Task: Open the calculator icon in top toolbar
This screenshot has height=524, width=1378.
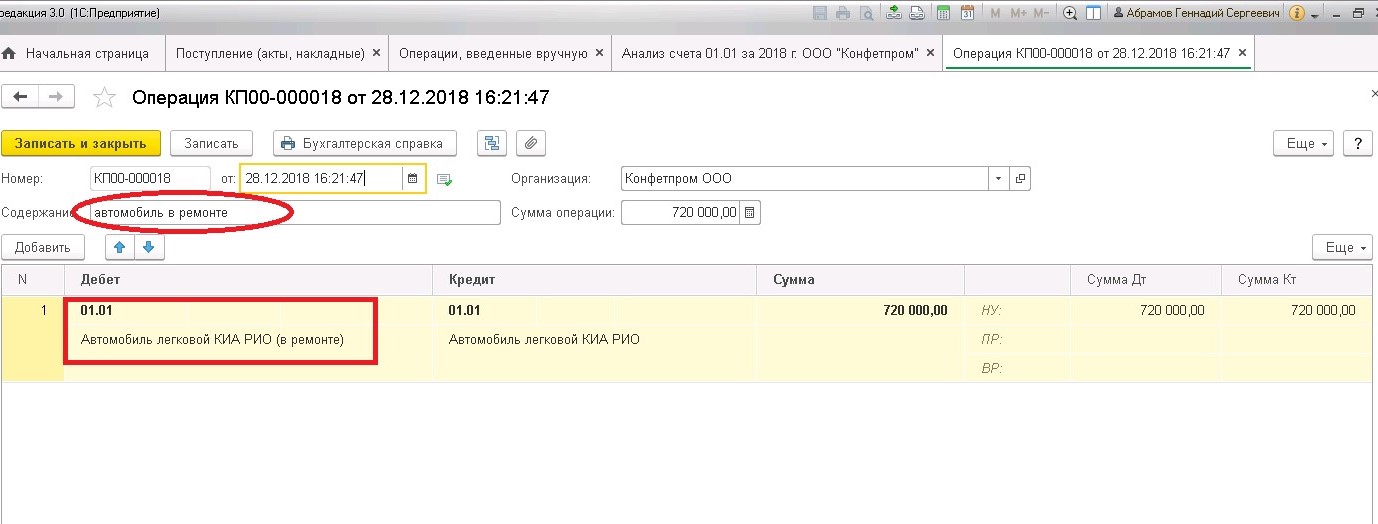Action: 943,13
